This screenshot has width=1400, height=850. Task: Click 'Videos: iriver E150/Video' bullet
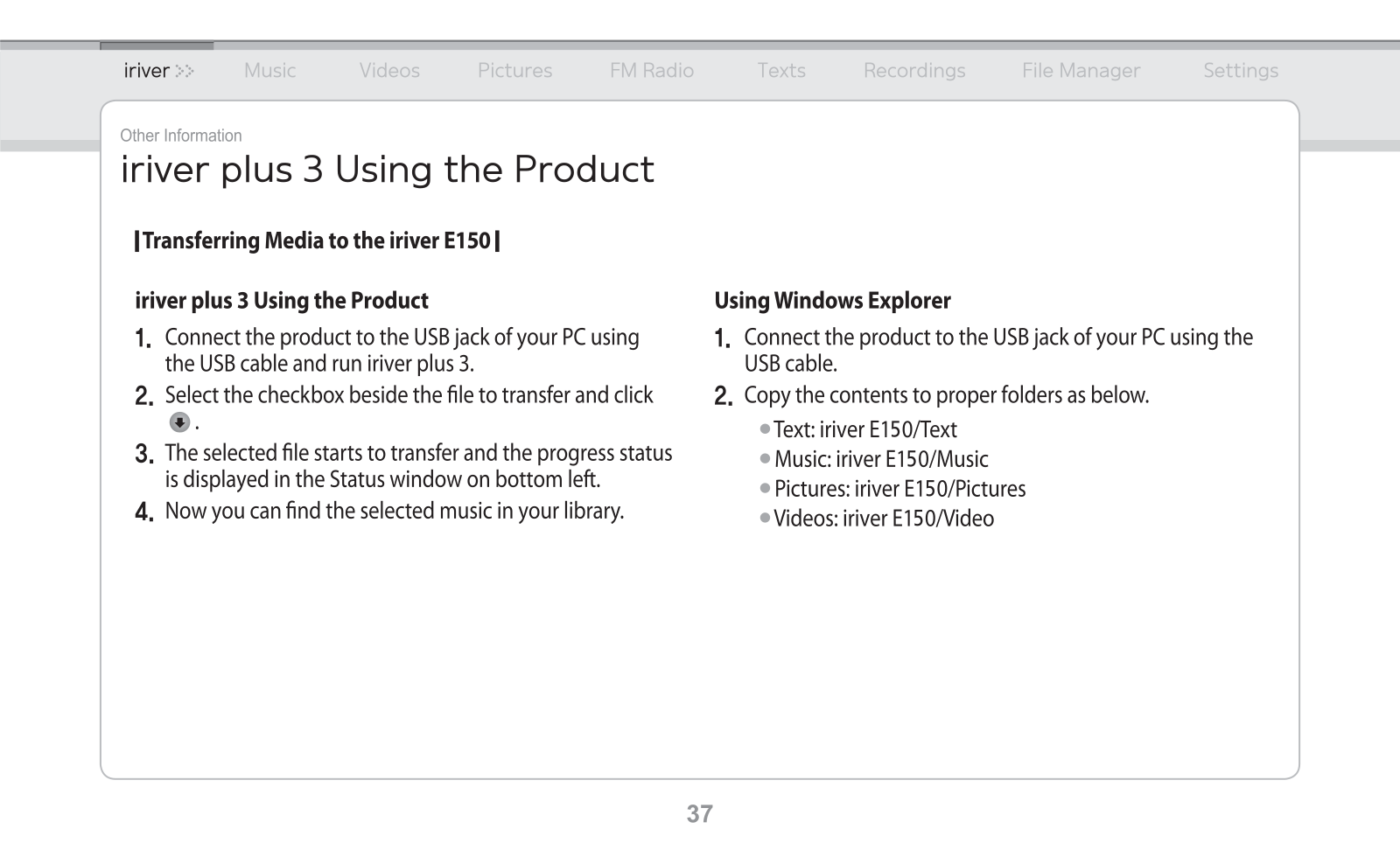[x=878, y=519]
